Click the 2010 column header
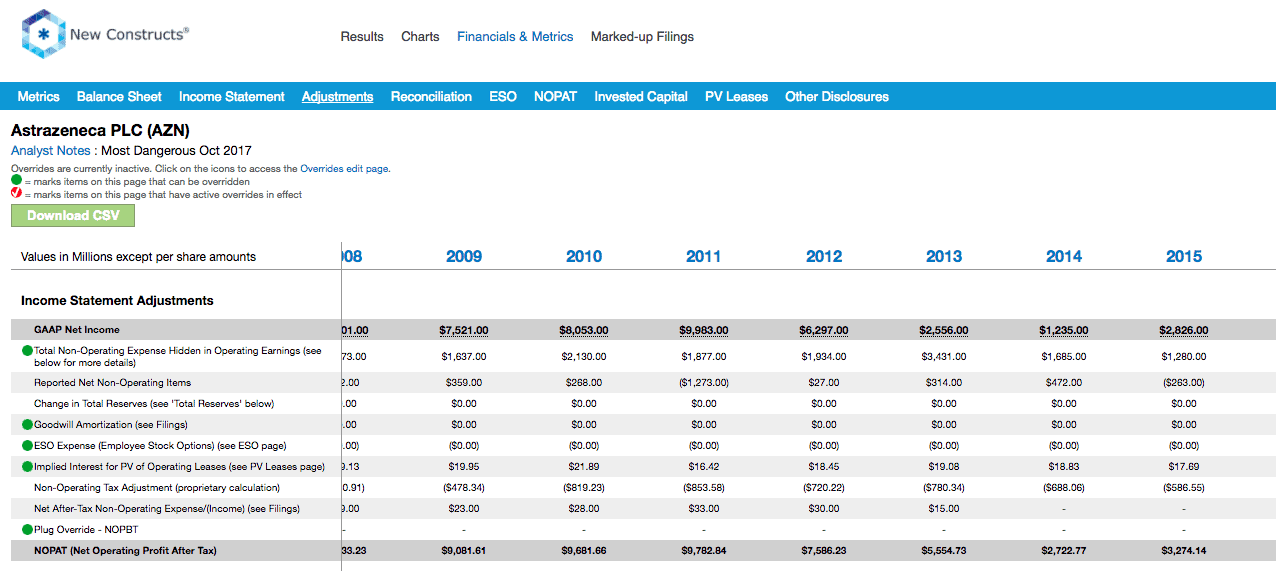Screen dimensions: 1276x571 tap(584, 256)
